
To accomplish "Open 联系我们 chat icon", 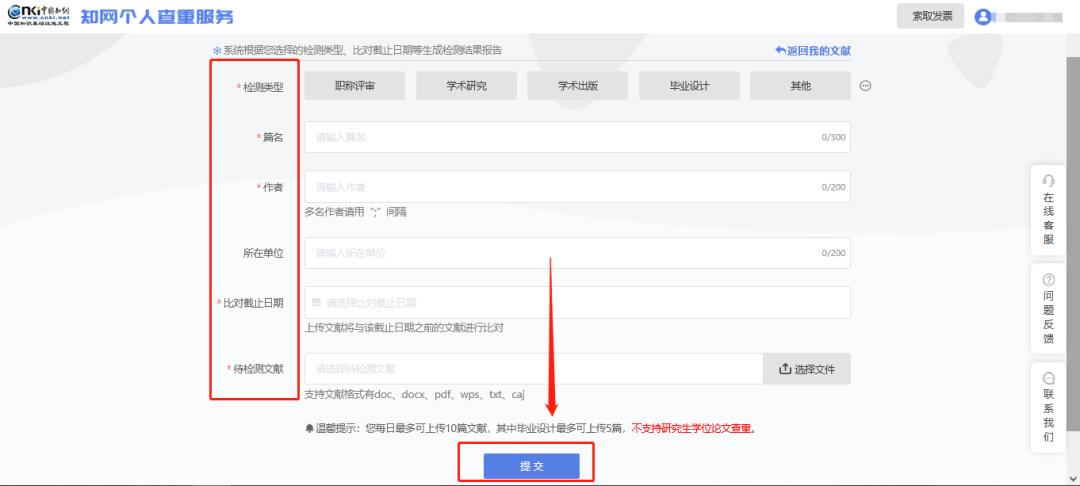I will [x=1048, y=378].
